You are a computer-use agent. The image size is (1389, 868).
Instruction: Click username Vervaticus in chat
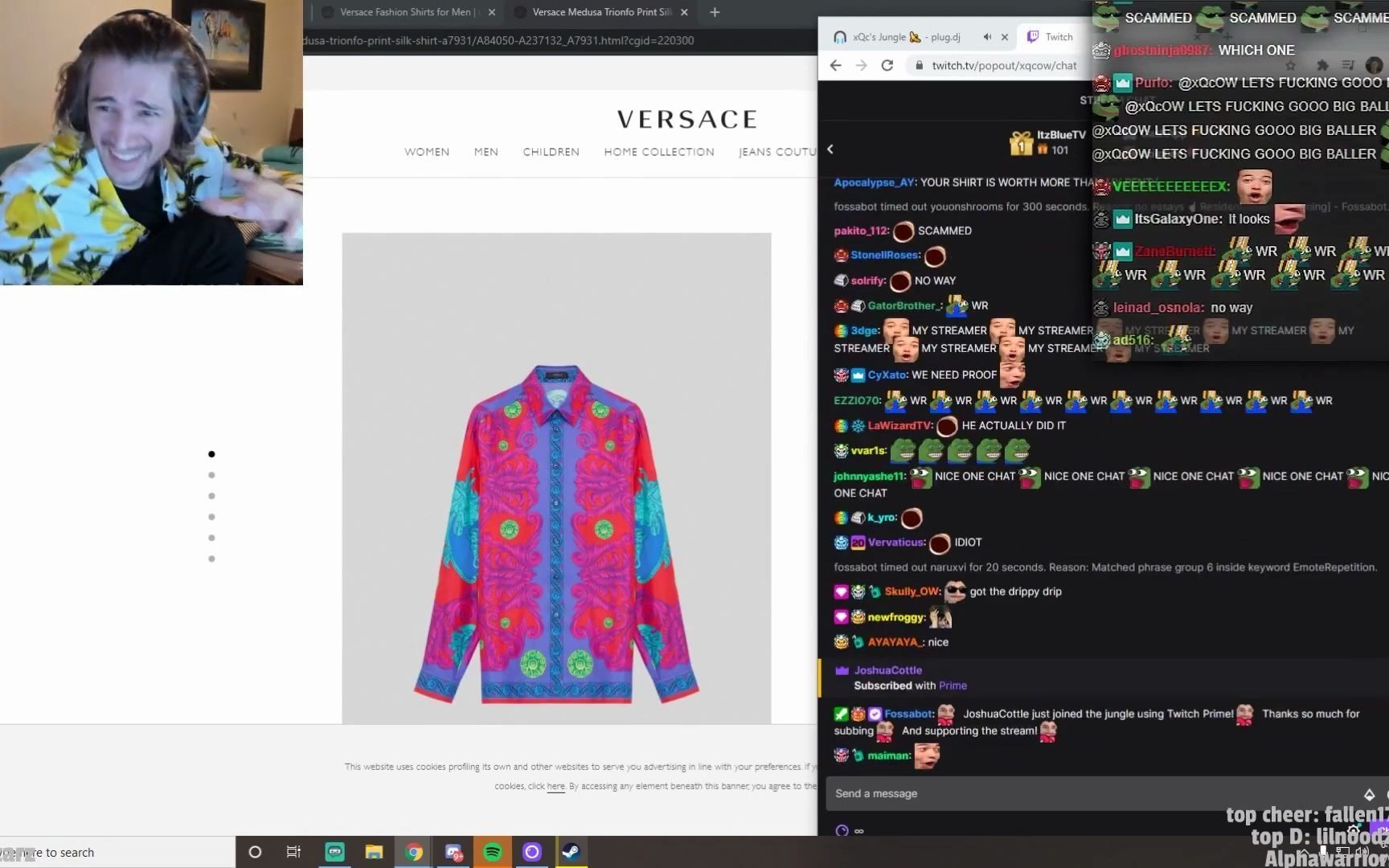896,542
